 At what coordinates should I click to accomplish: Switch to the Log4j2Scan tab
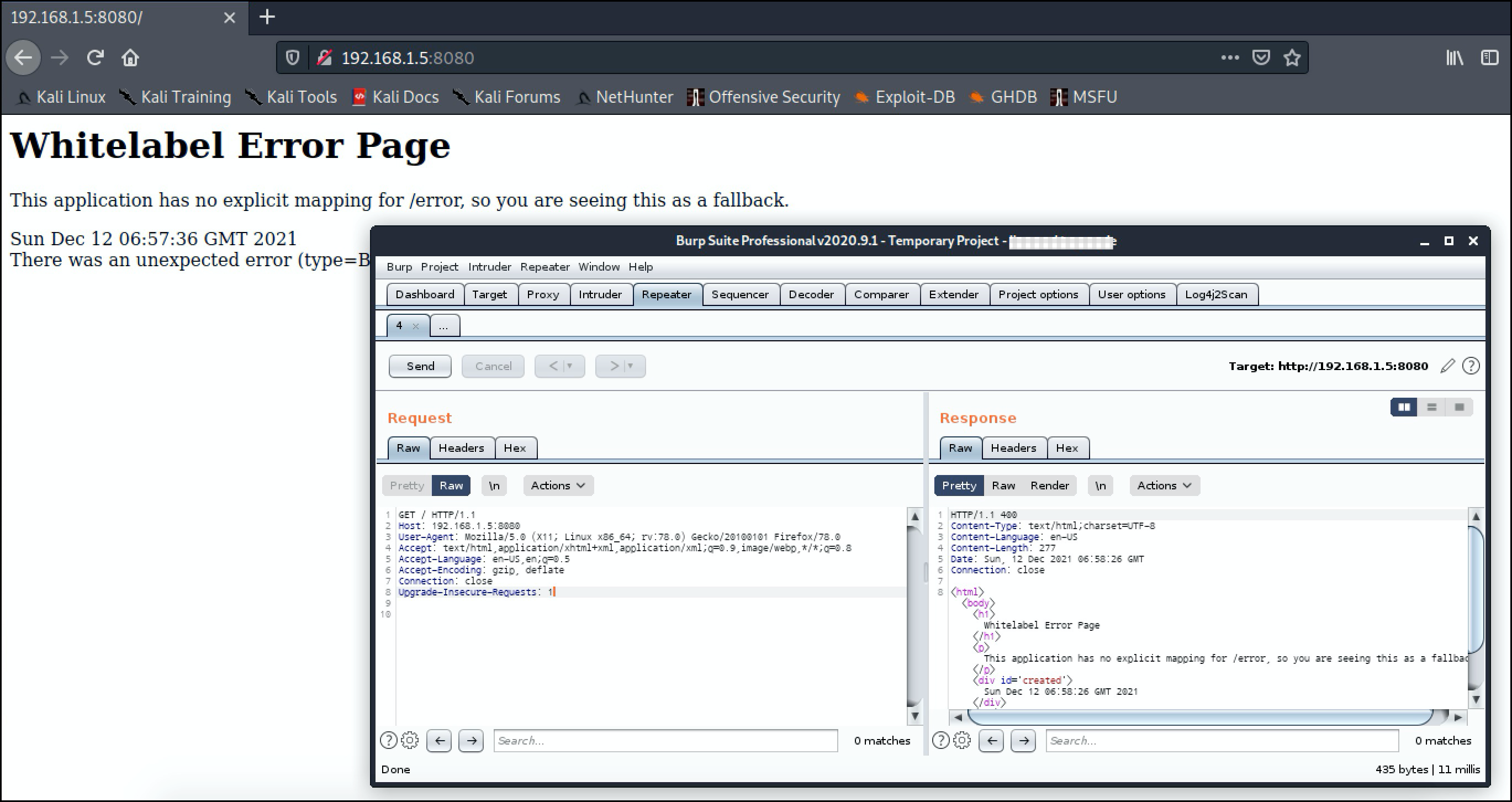pyautogui.click(x=1215, y=294)
